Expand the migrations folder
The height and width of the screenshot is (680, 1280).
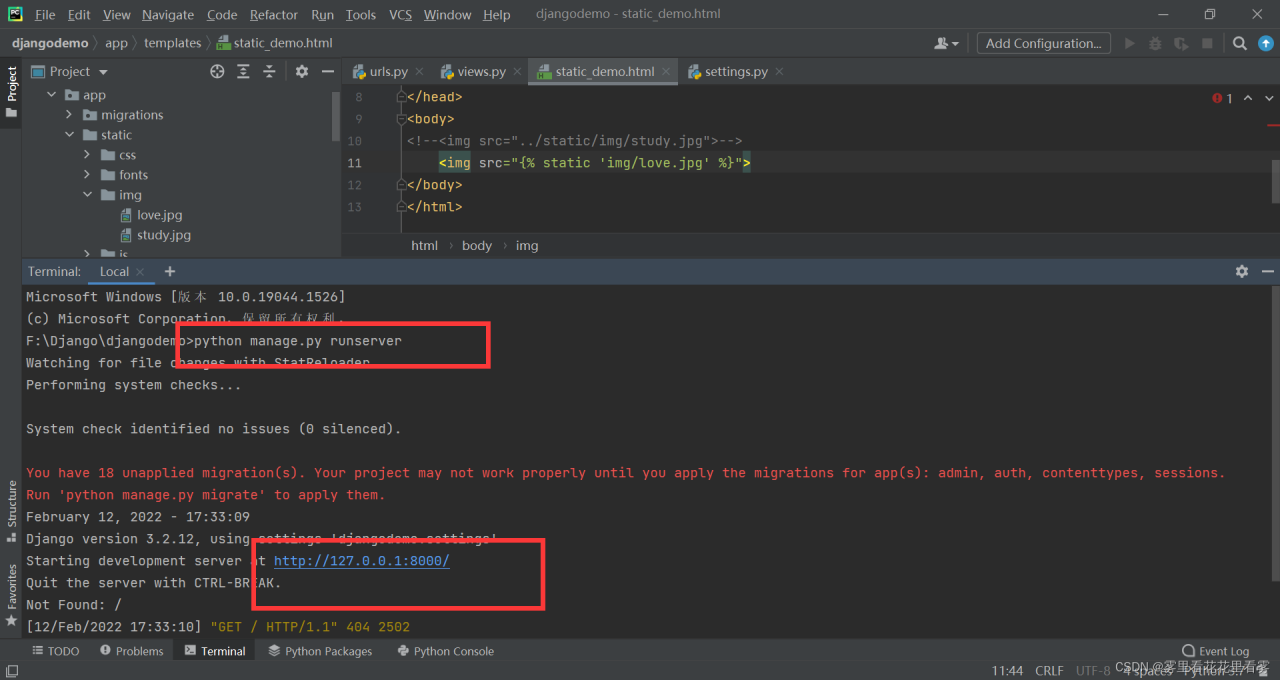pos(70,115)
